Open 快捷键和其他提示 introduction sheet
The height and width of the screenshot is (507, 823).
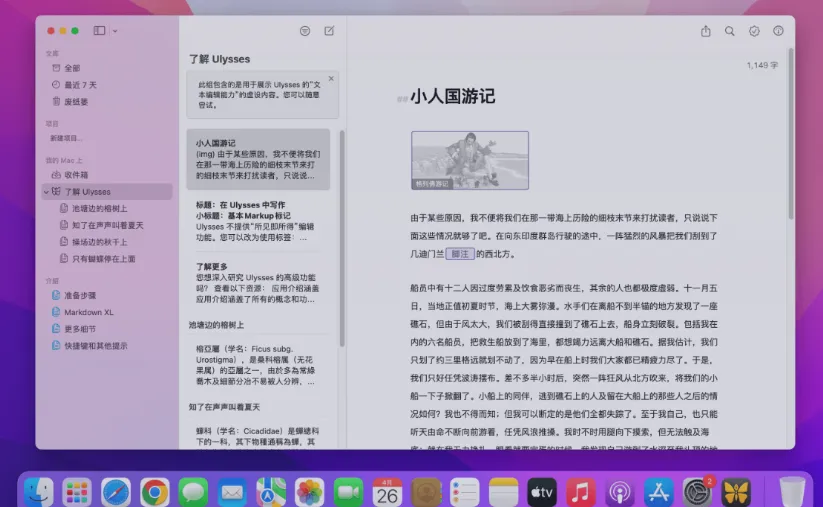96,346
